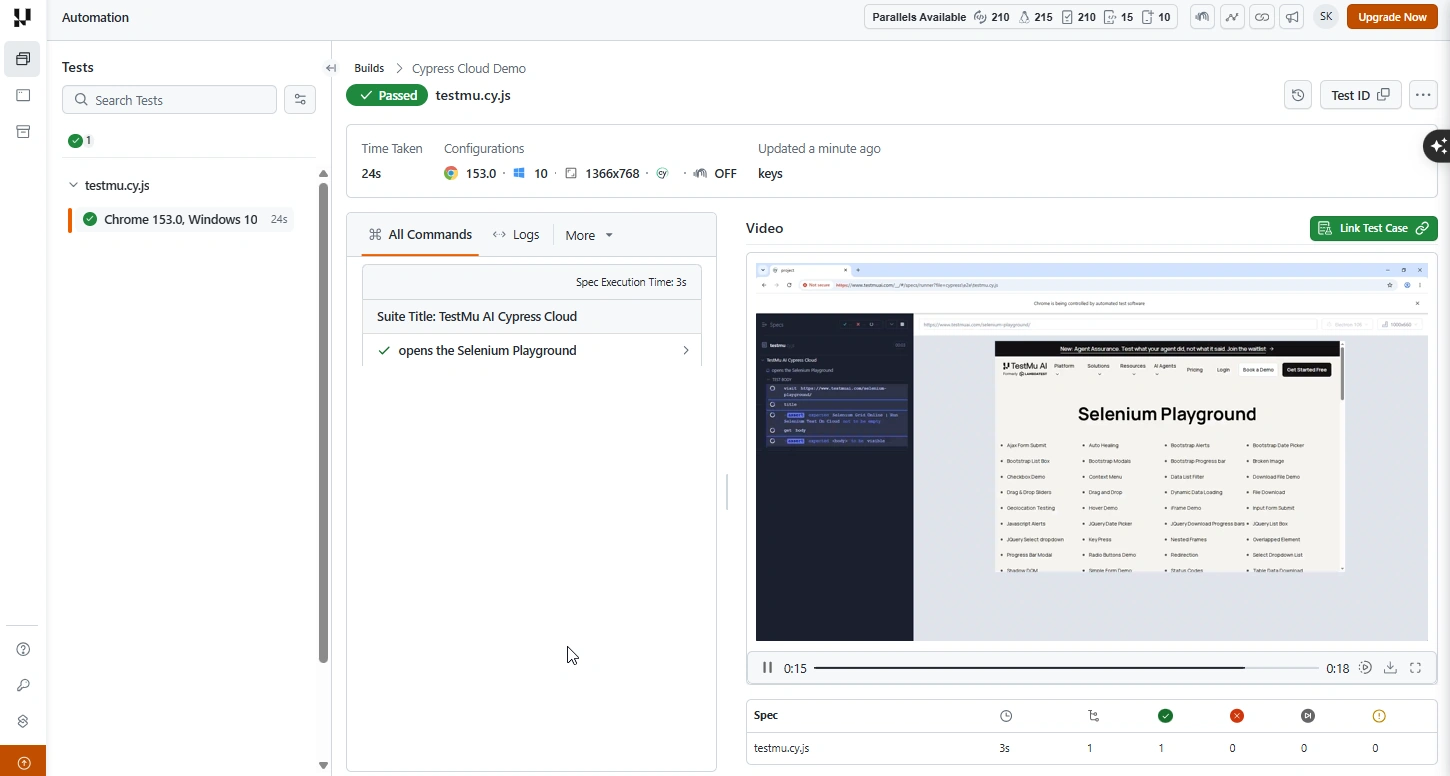Switch the video to fullscreen

(1415, 668)
